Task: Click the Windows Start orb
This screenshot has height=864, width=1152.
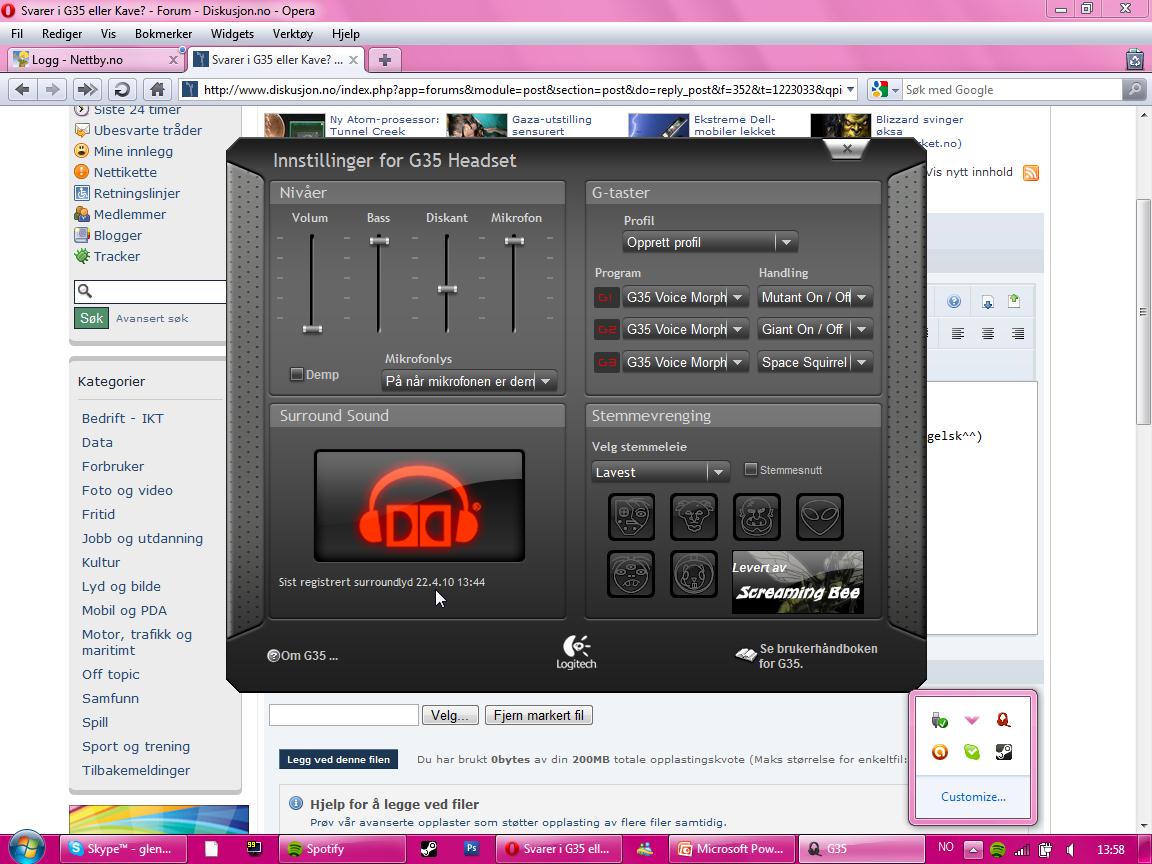Action: (x=26, y=847)
